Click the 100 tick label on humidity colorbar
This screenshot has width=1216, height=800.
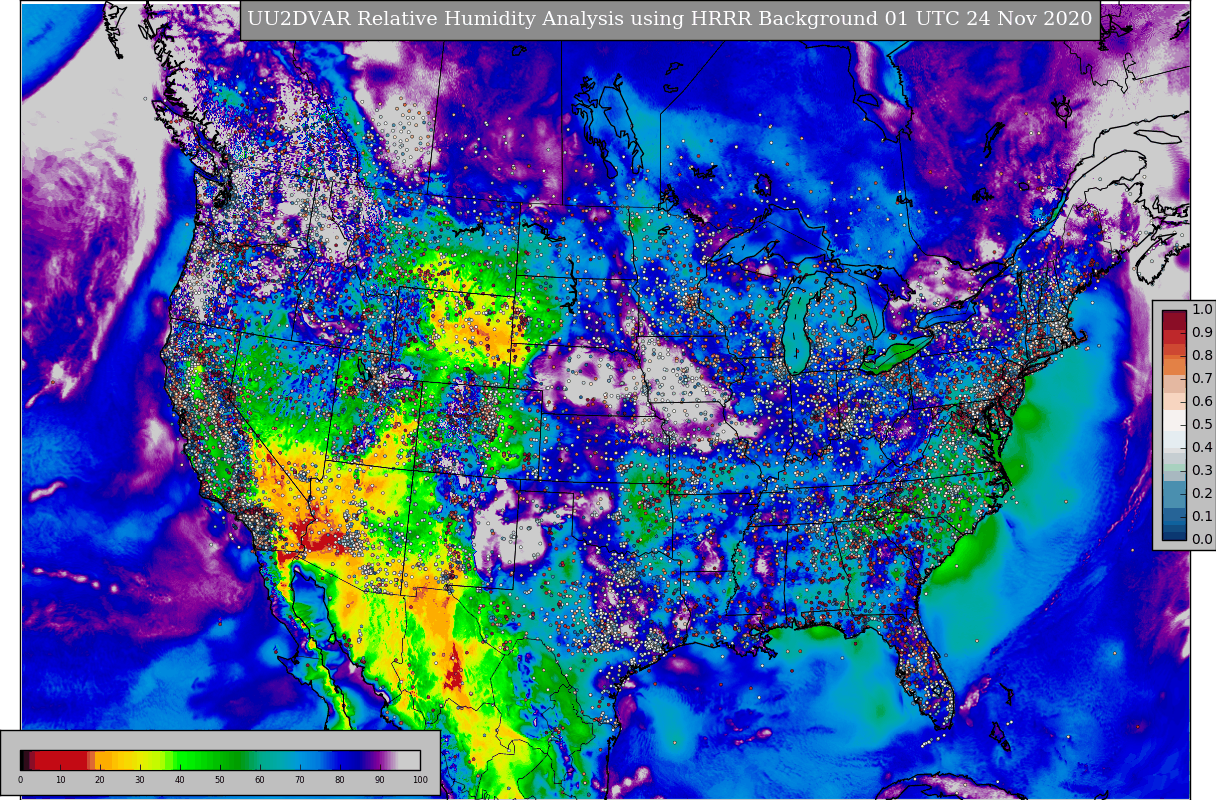(420, 780)
